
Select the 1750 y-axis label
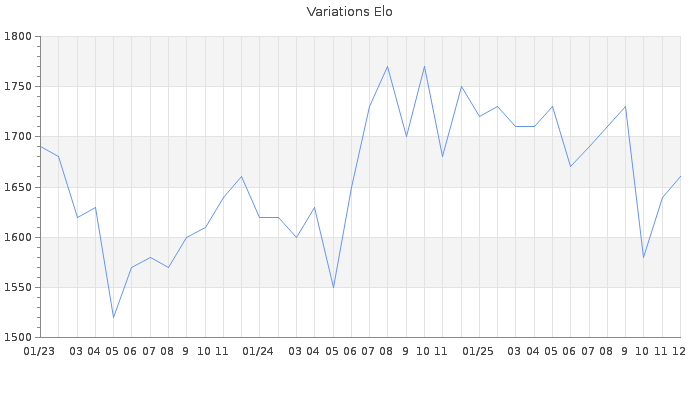click(18, 87)
